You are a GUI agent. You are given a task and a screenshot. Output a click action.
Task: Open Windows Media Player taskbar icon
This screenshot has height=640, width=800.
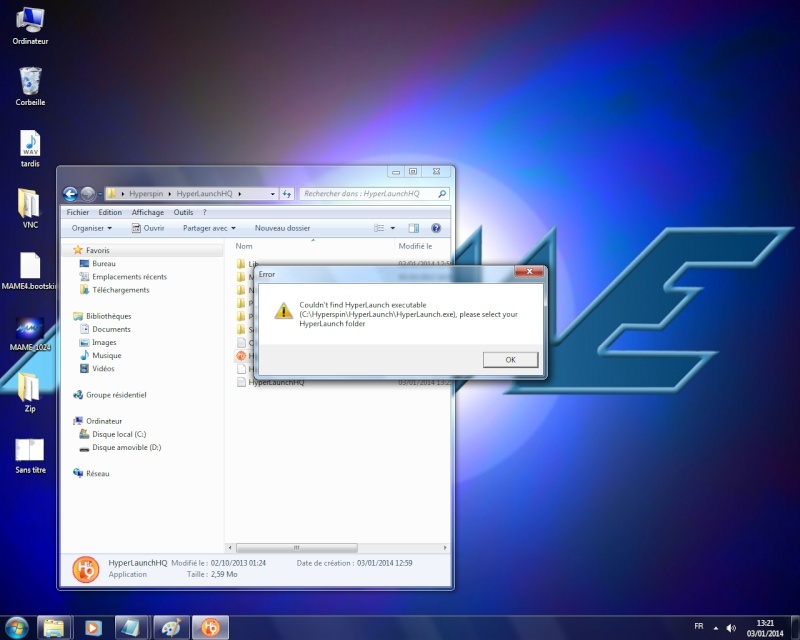(93, 628)
